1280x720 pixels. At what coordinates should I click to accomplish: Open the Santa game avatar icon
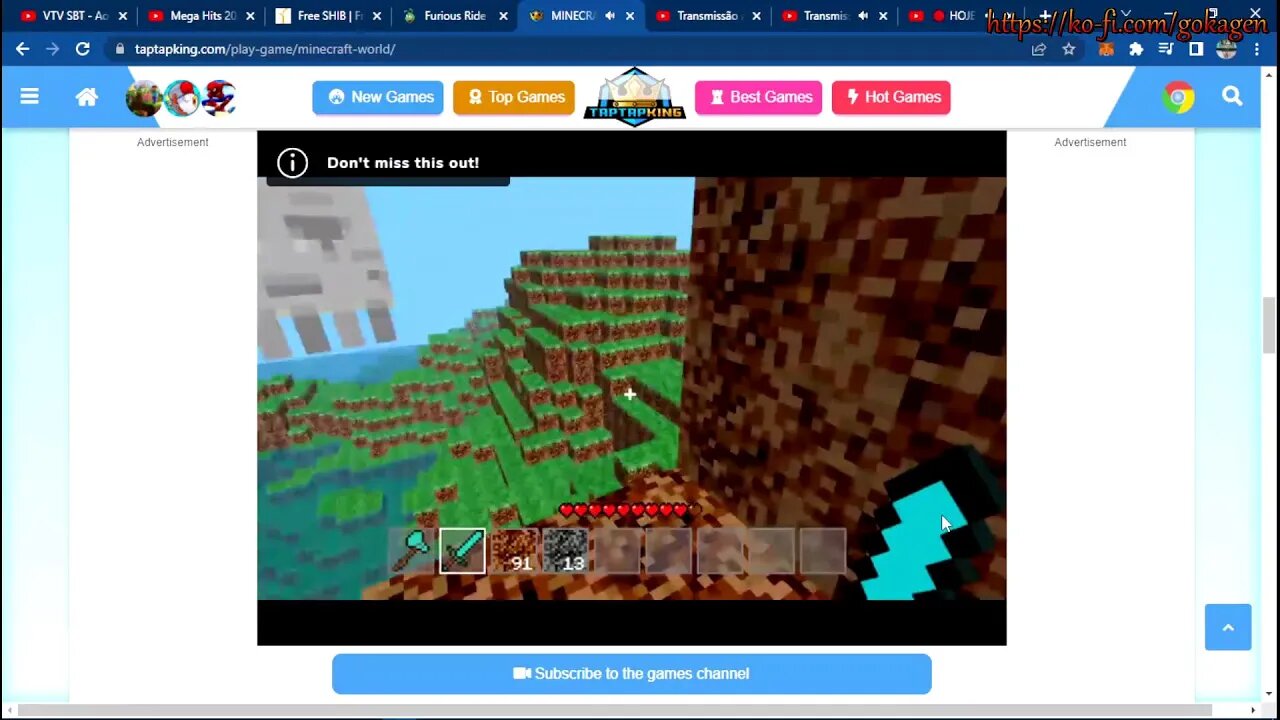click(182, 98)
